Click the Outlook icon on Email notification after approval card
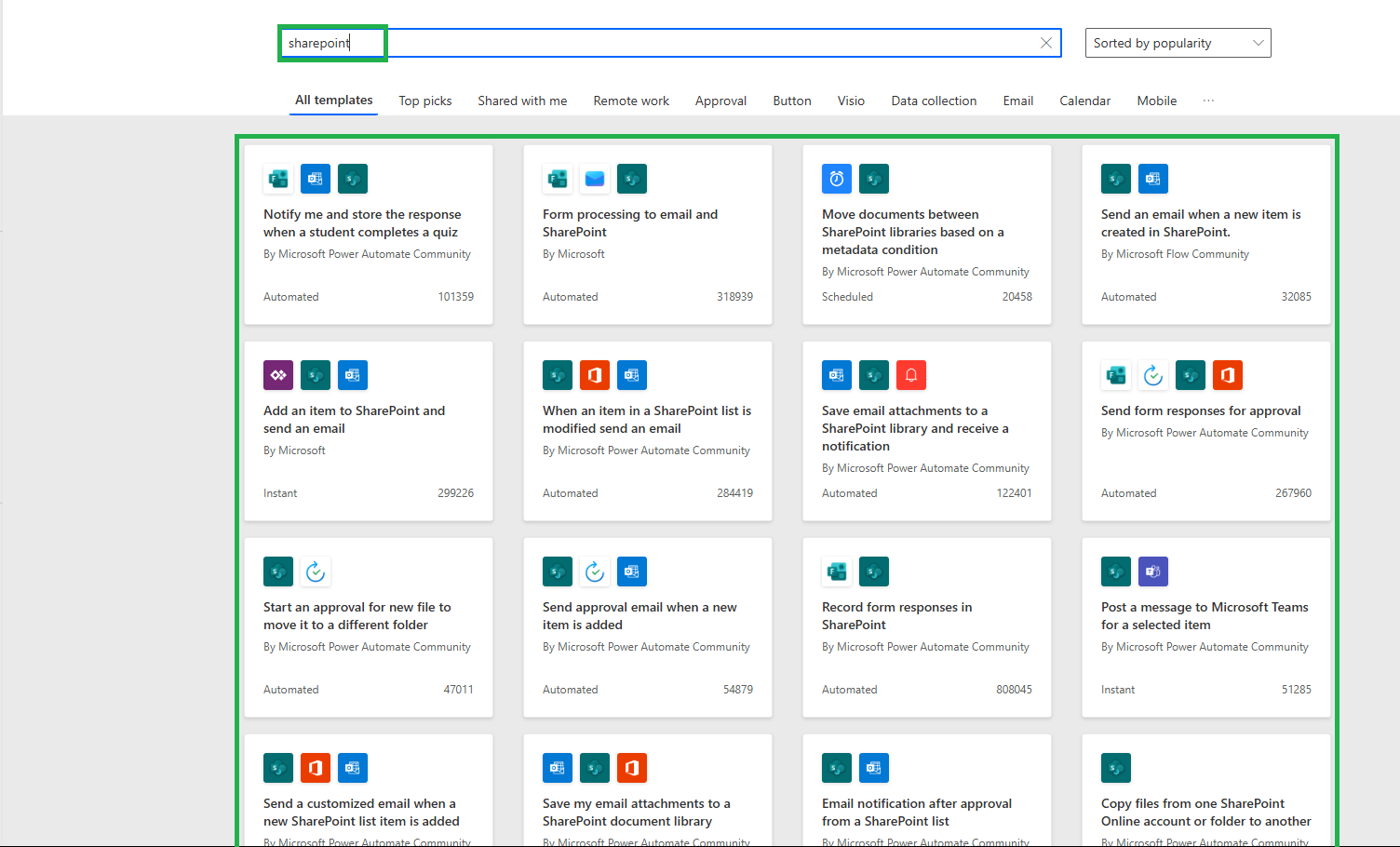1400x847 pixels. (874, 768)
